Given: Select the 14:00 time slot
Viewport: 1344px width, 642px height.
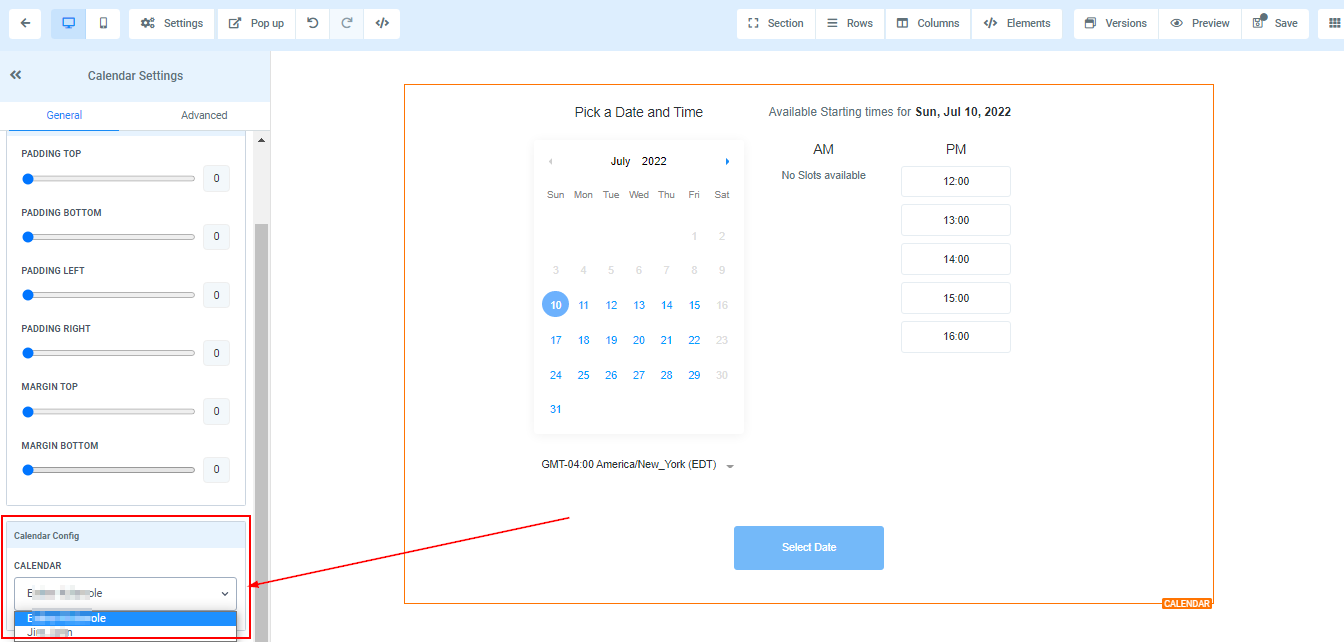Looking at the screenshot, I should [955, 259].
